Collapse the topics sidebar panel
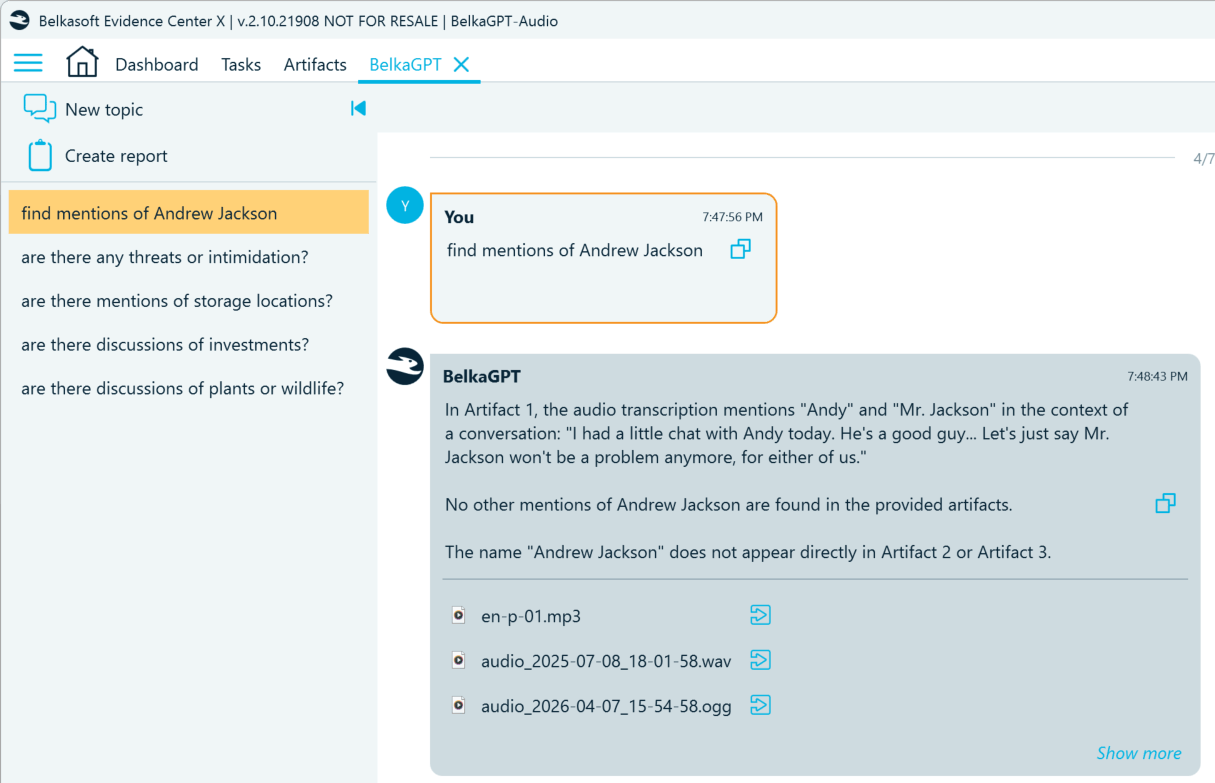The image size is (1215, 783). click(358, 108)
